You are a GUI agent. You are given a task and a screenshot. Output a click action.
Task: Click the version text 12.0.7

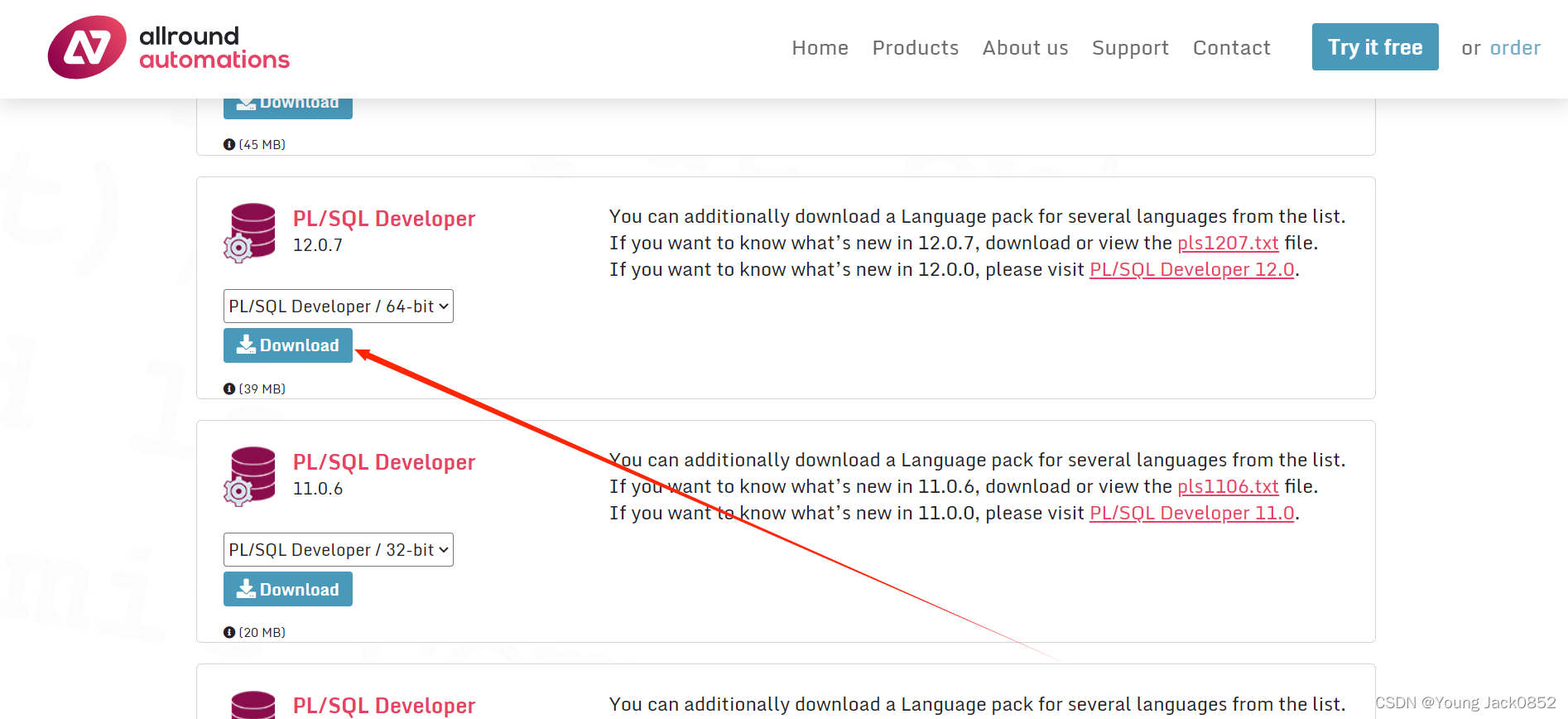coord(318,245)
